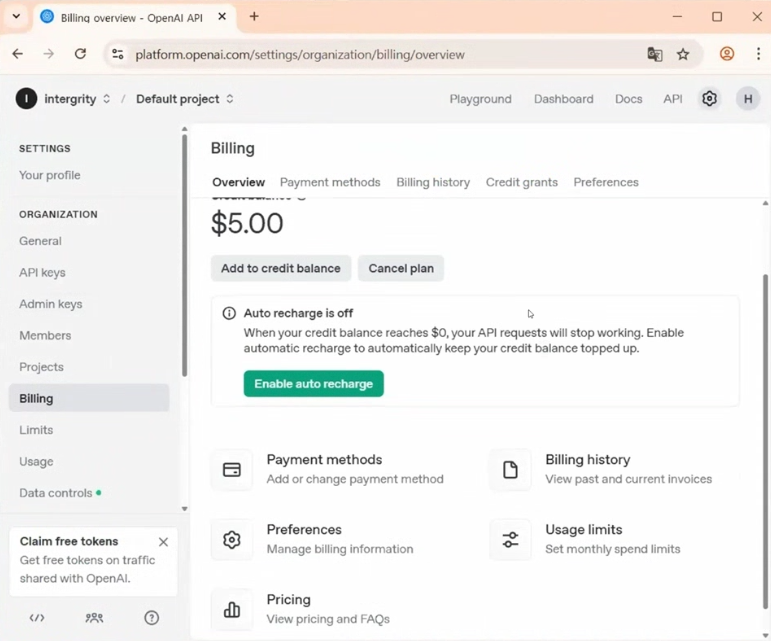Viewport: 771px width, 641px height.
Task: Expand the intergrity organization switcher
Action: 106,99
